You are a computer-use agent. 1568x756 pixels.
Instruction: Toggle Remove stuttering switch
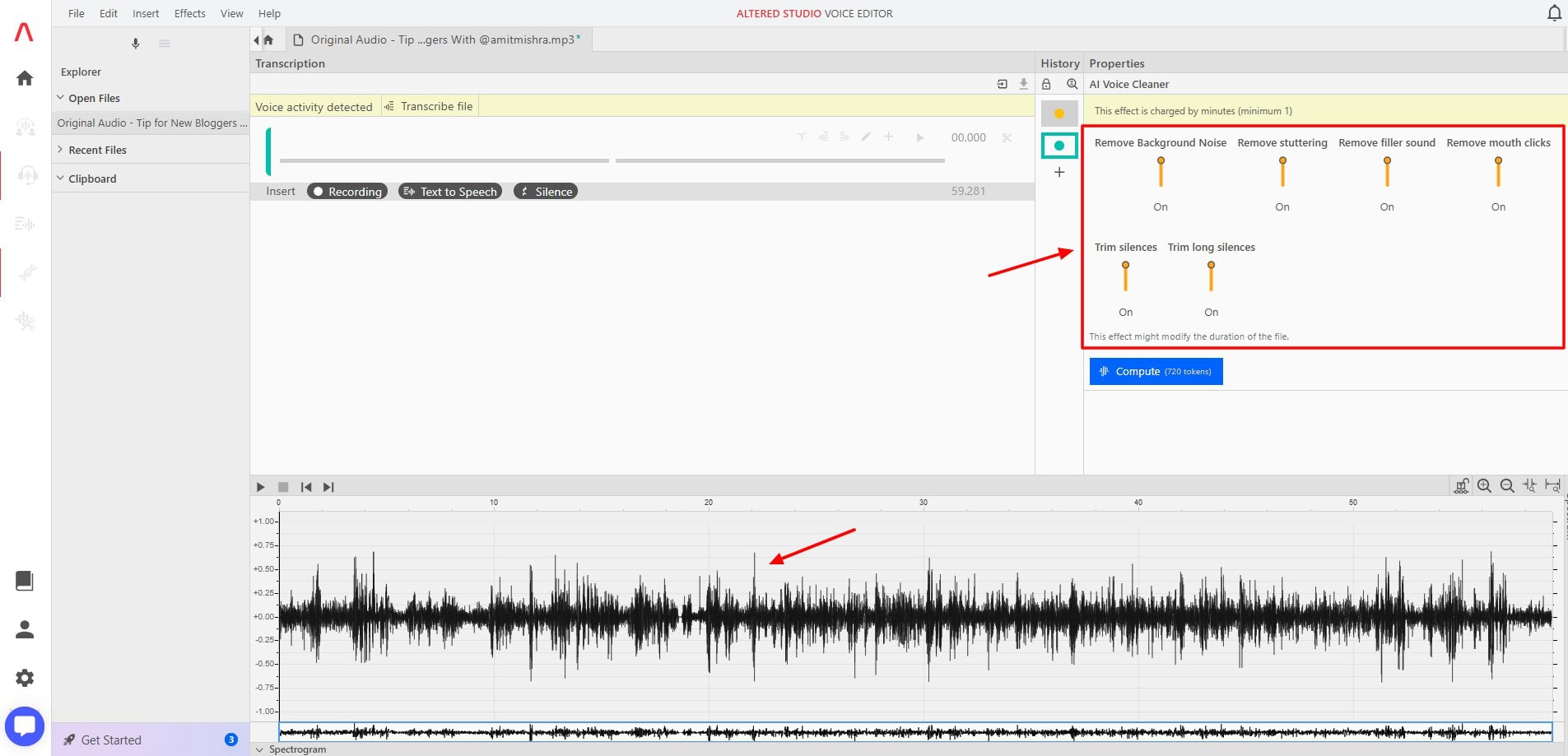1282,172
